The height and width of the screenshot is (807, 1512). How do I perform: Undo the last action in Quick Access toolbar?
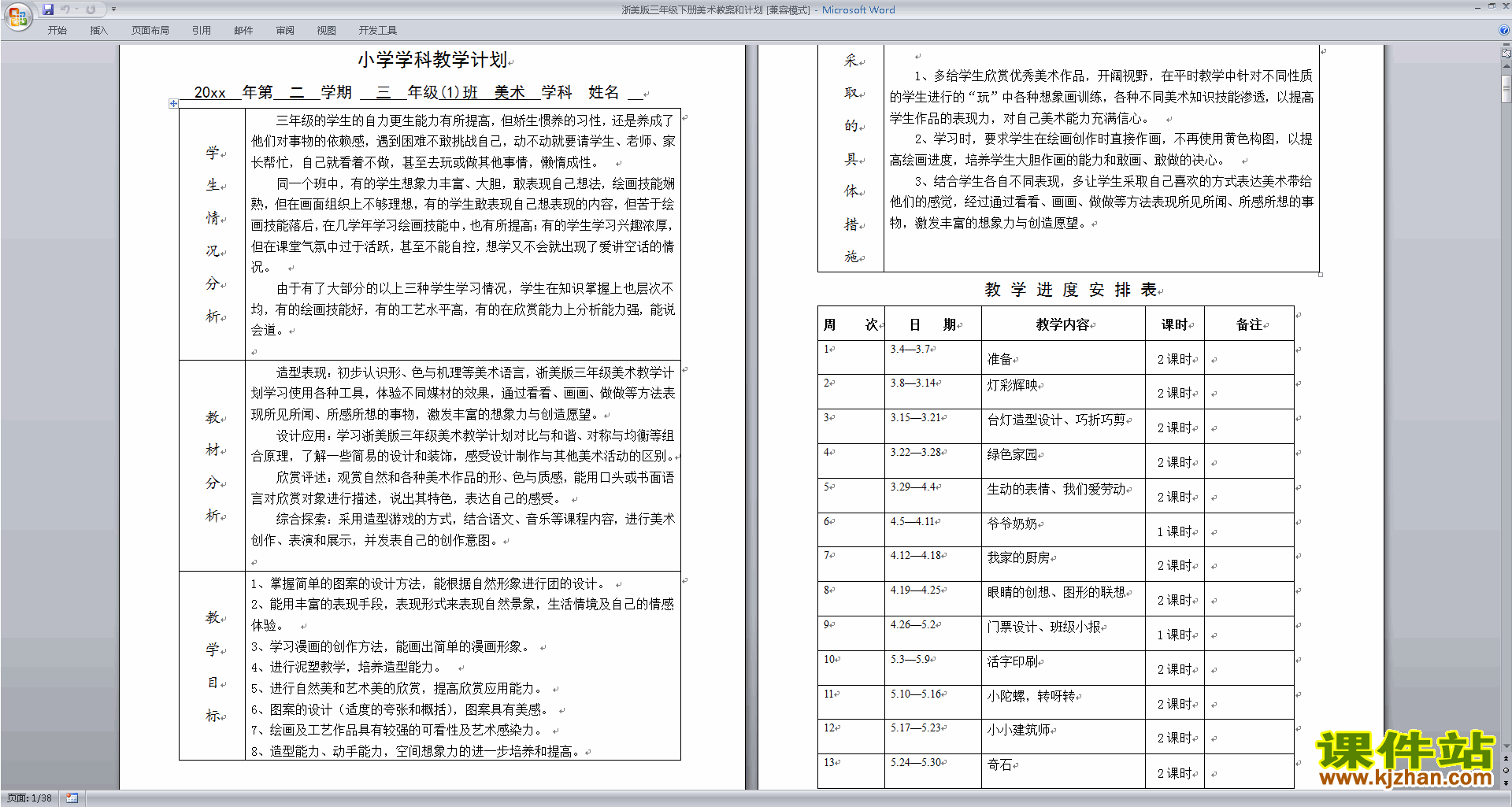[x=65, y=9]
